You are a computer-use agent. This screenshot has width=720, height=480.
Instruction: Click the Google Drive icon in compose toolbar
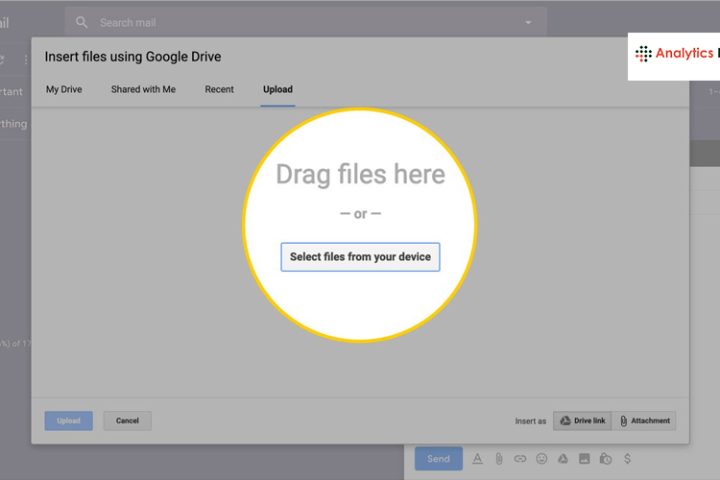coord(563,459)
